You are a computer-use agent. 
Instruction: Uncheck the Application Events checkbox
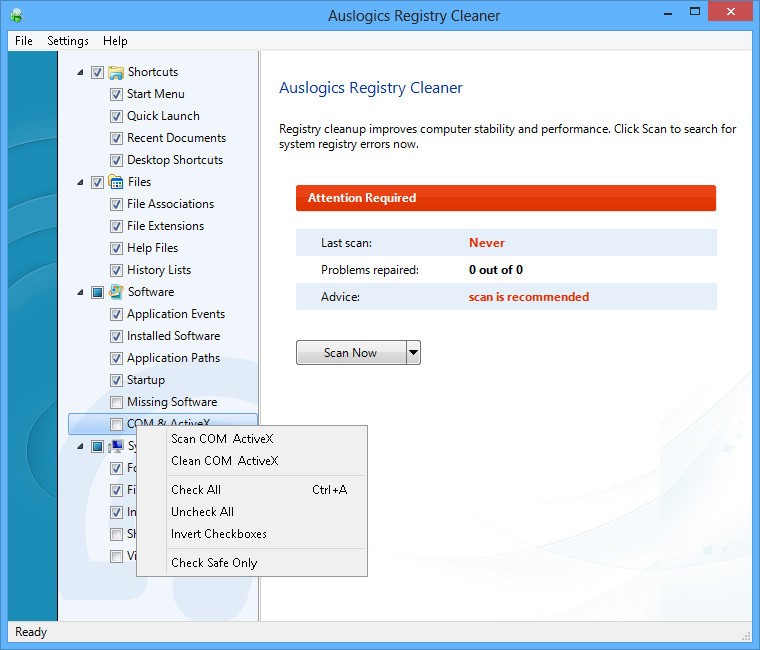[116, 314]
